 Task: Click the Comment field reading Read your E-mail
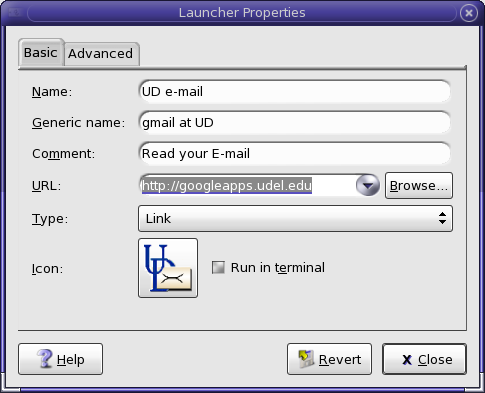[x=294, y=153]
